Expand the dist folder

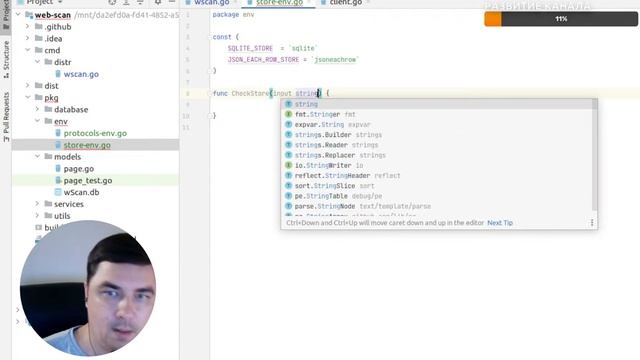(27, 86)
